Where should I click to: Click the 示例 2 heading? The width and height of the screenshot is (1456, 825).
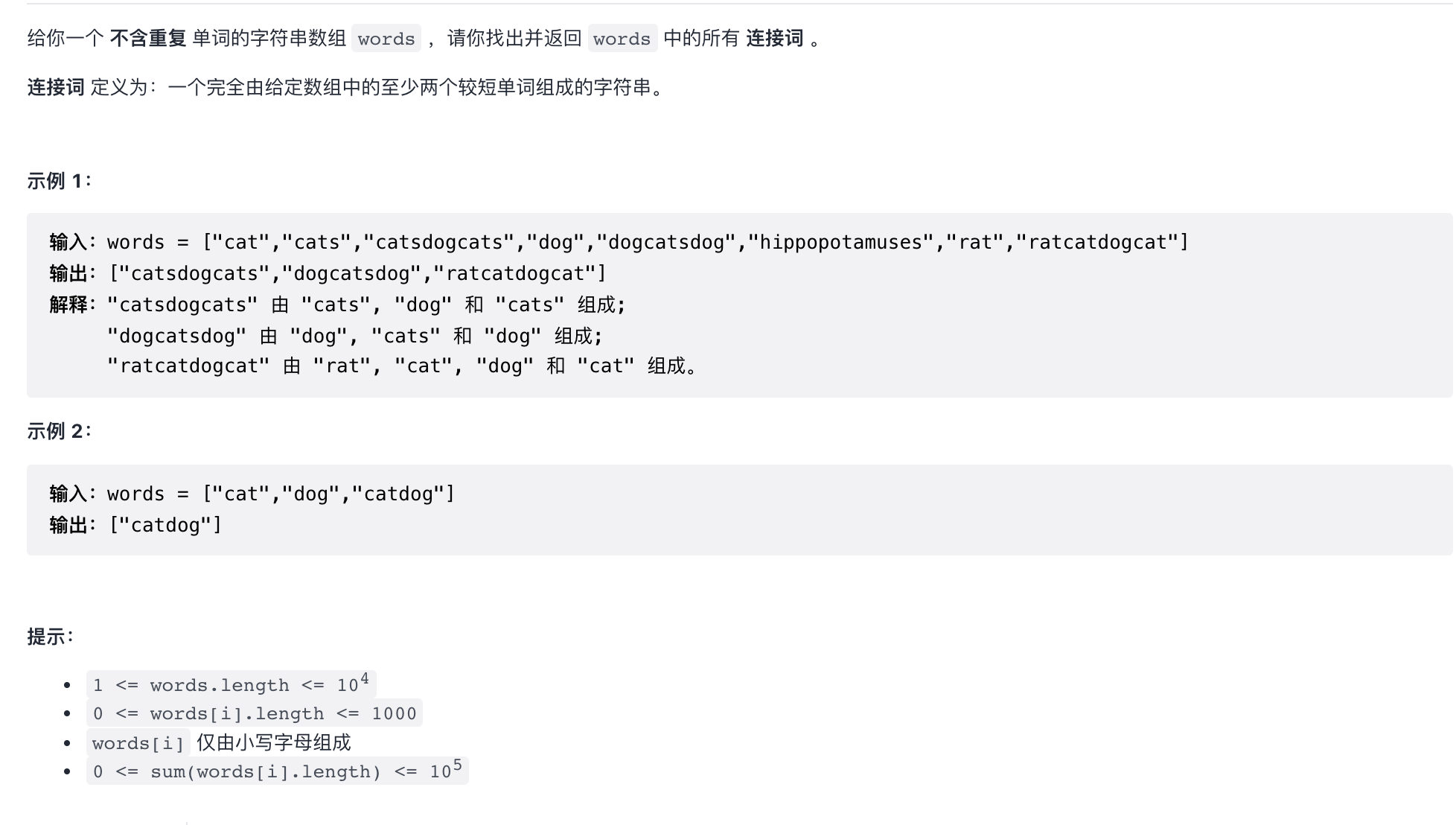60,431
